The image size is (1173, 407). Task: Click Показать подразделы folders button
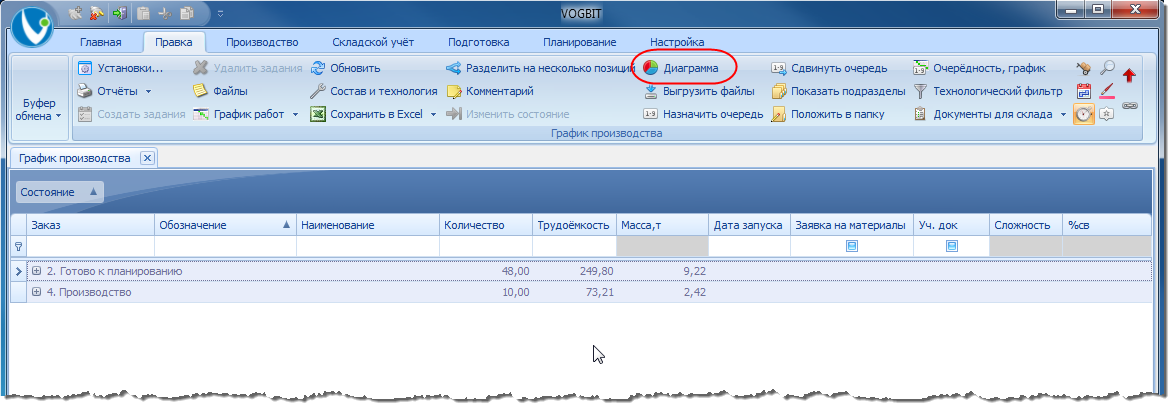pyautogui.click(x=839, y=91)
